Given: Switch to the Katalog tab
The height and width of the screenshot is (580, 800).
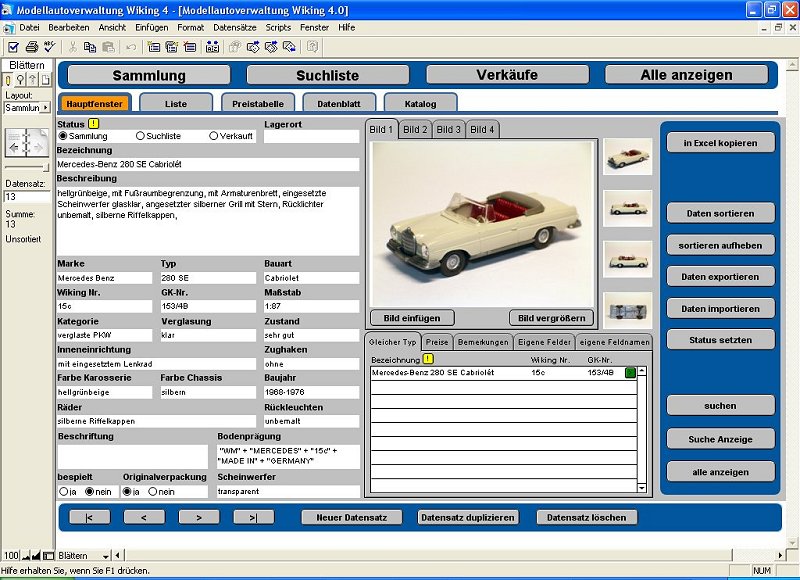Looking at the screenshot, I should [x=420, y=104].
